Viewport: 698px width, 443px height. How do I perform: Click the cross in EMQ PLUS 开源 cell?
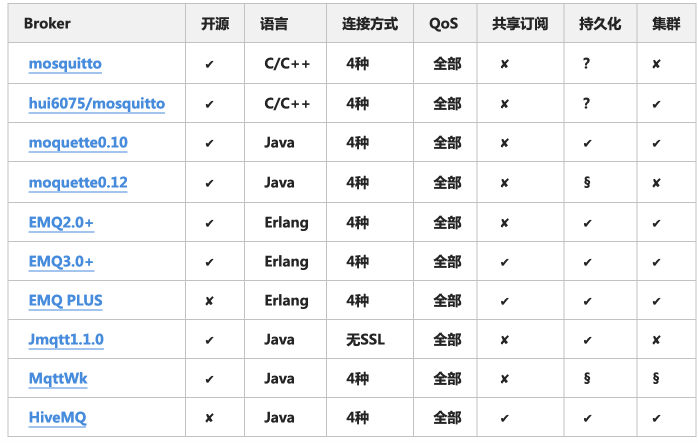pyautogui.click(x=209, y=301)
